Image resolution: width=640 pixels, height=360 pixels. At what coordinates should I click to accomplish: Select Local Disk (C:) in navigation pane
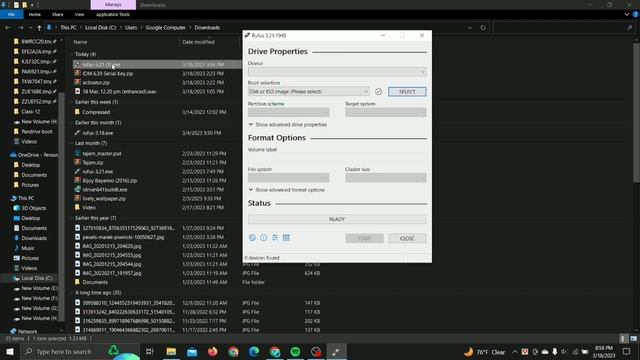coord(37,278)
